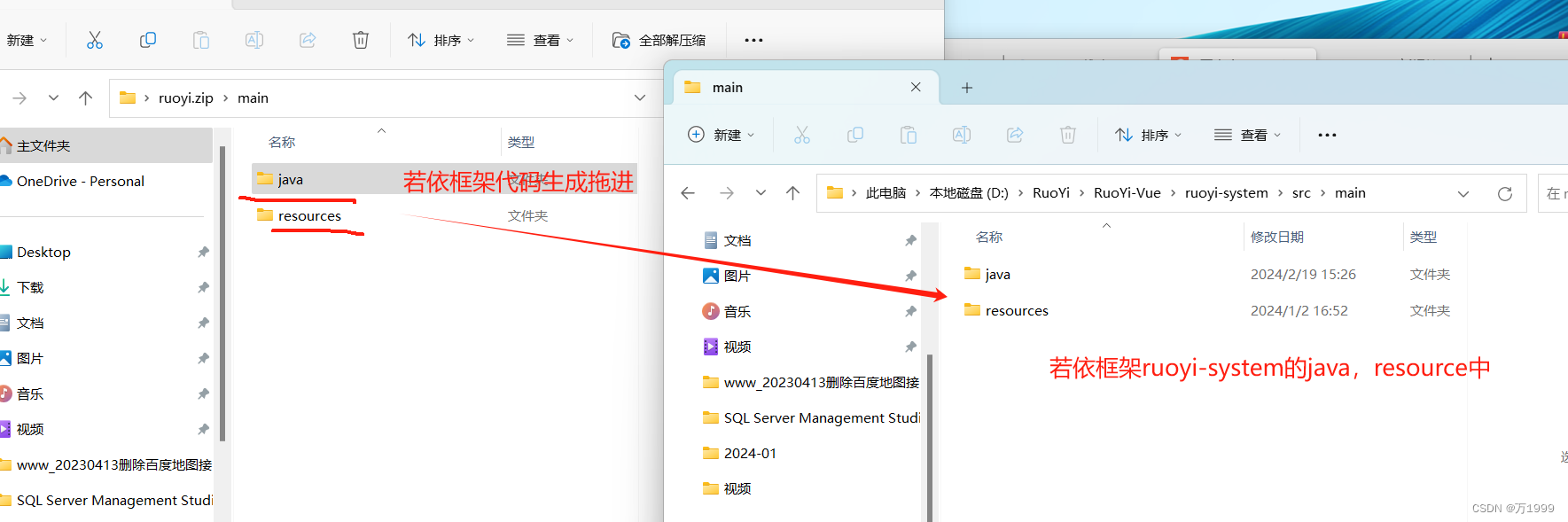Click 本地磁盘 (D:) breadcrumb
Viewport: 1568px width, 522px height.
969,193
